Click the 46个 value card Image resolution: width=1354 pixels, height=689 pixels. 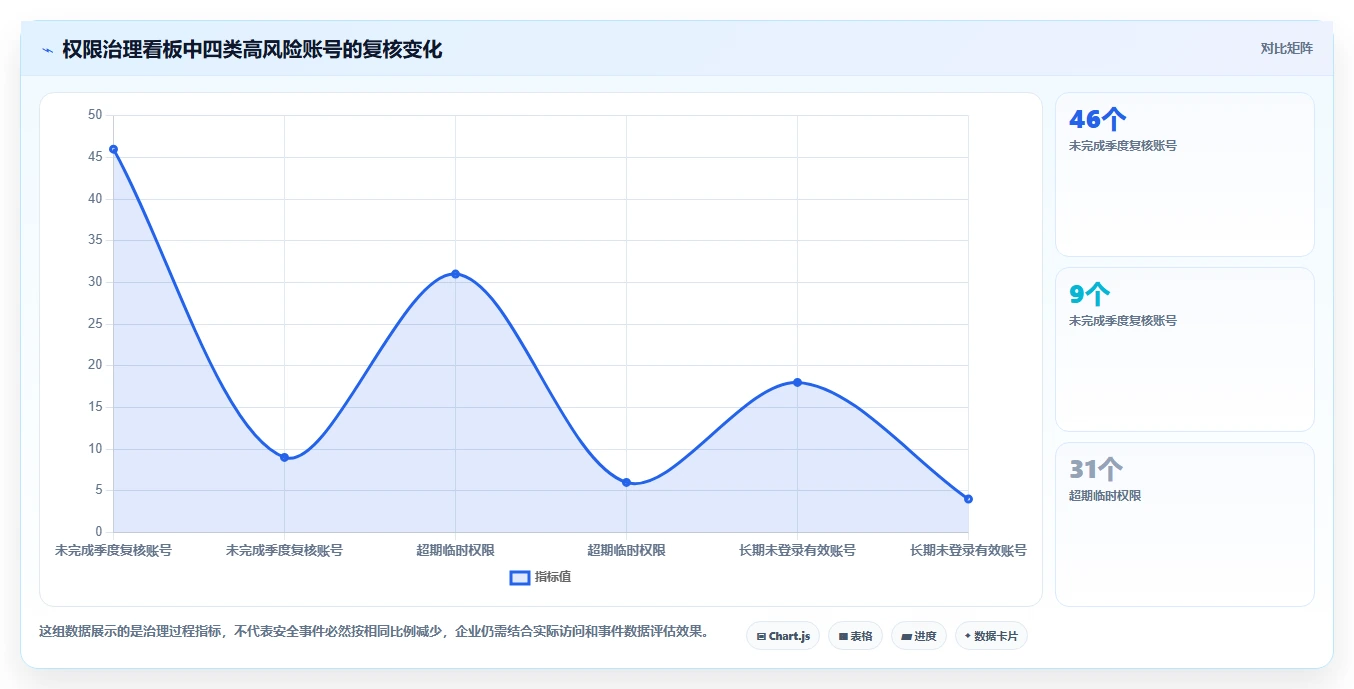tap(1185, 175)
